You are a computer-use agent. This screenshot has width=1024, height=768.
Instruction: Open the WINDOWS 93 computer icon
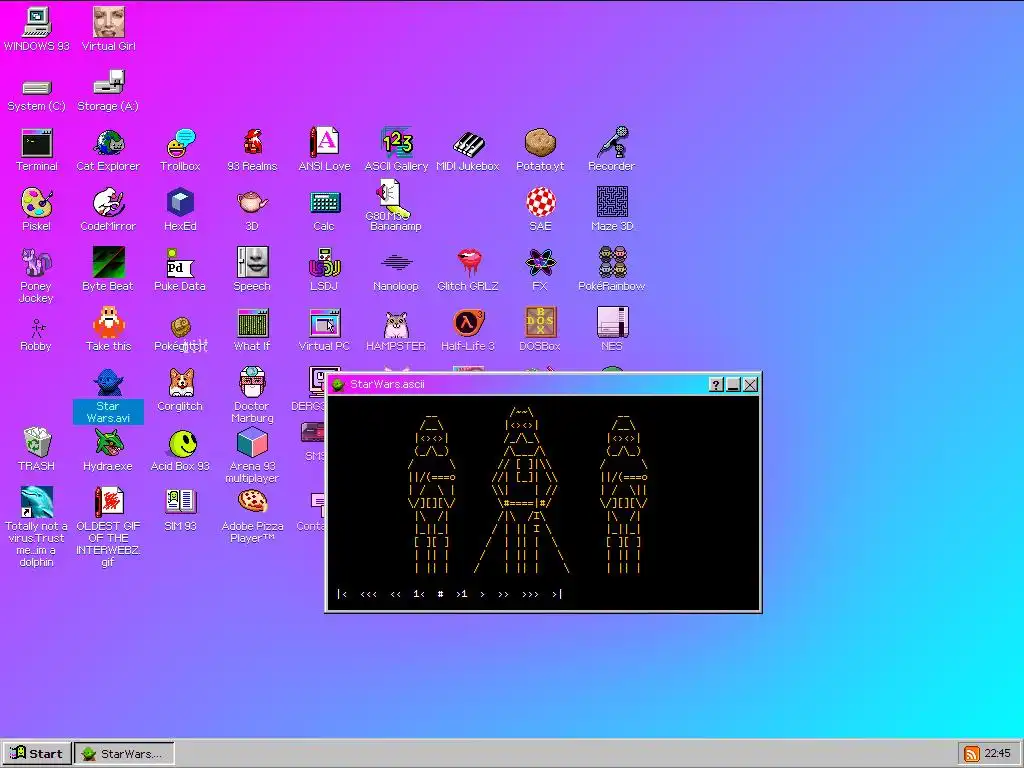tap(37, 29)
